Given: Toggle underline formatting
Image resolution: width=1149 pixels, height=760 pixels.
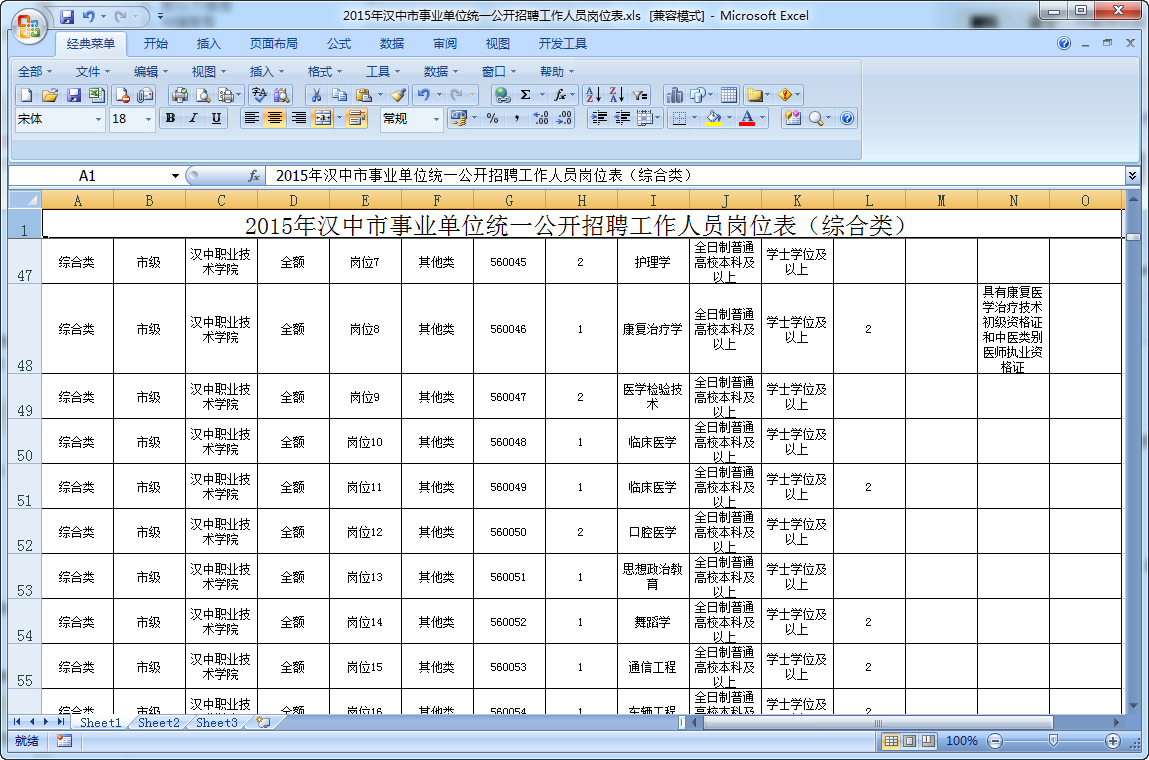Looking at the screenshot, I should point(216,118).
